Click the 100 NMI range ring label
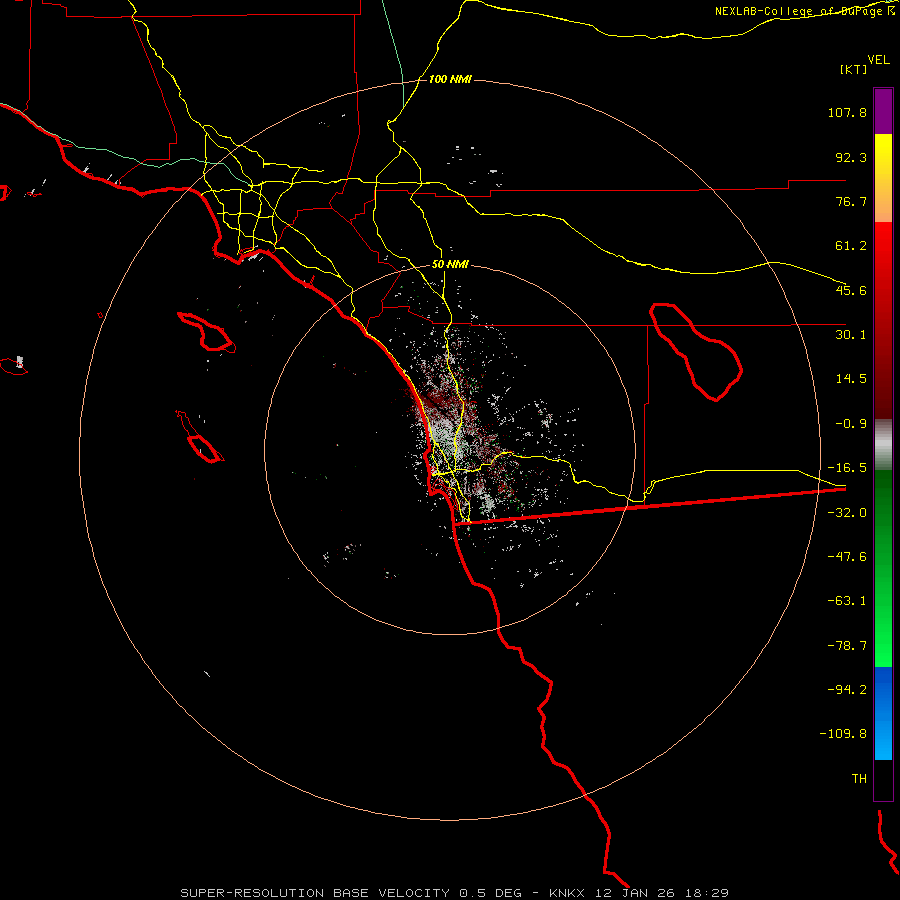900x900 pixels. coord(450,79)
